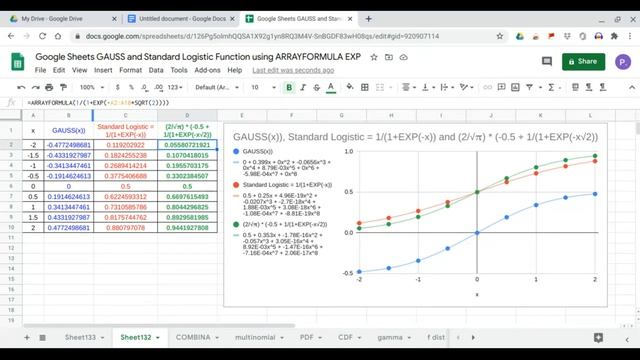Click the Print icon
640x360 pixels.
coord(49,87)
